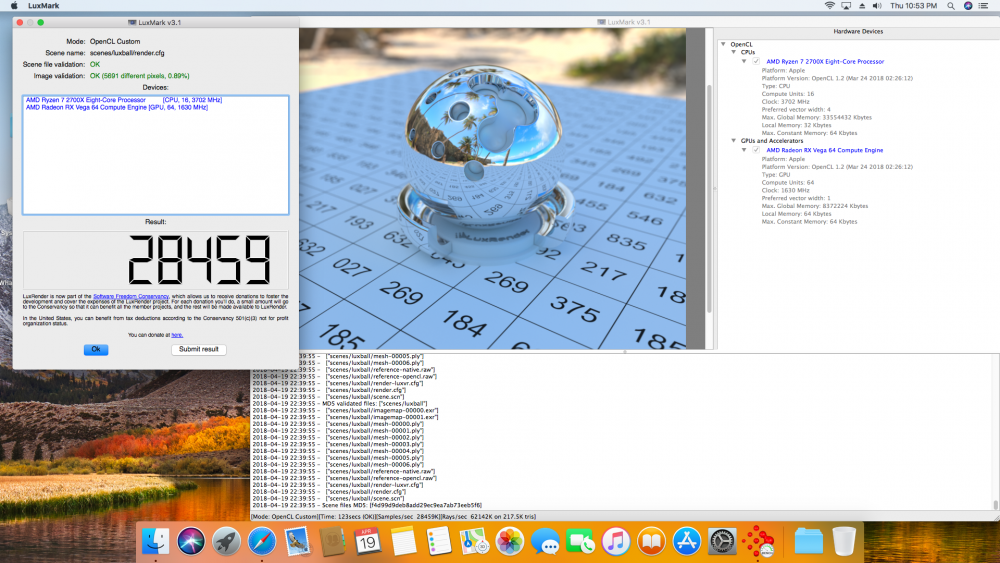The image size is (1000, 563).
Task: Open Launchpad rocket icon
Action: tap(226, 541)
